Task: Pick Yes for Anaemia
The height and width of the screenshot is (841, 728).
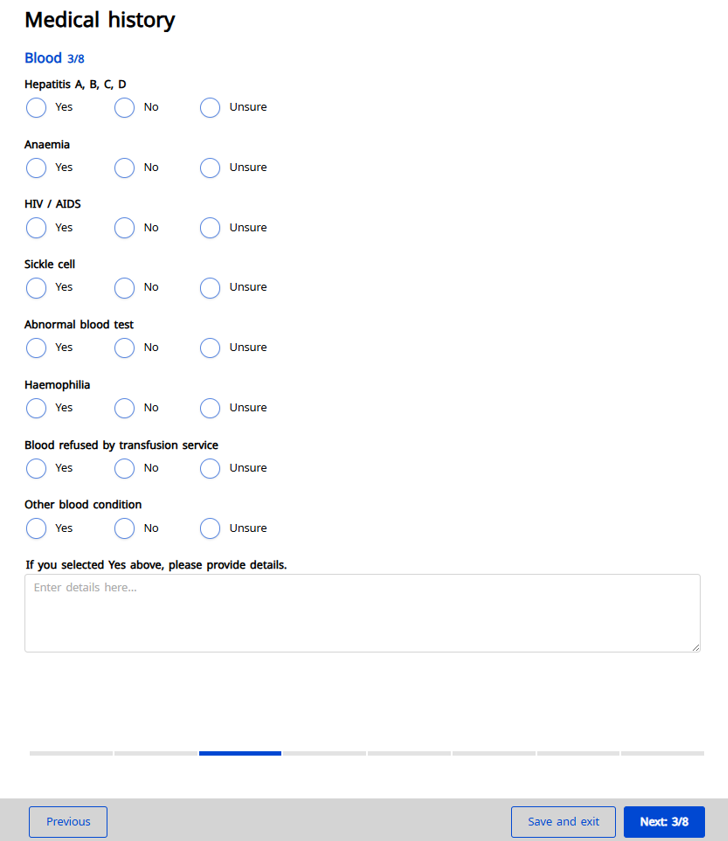Action: (36, 168)
